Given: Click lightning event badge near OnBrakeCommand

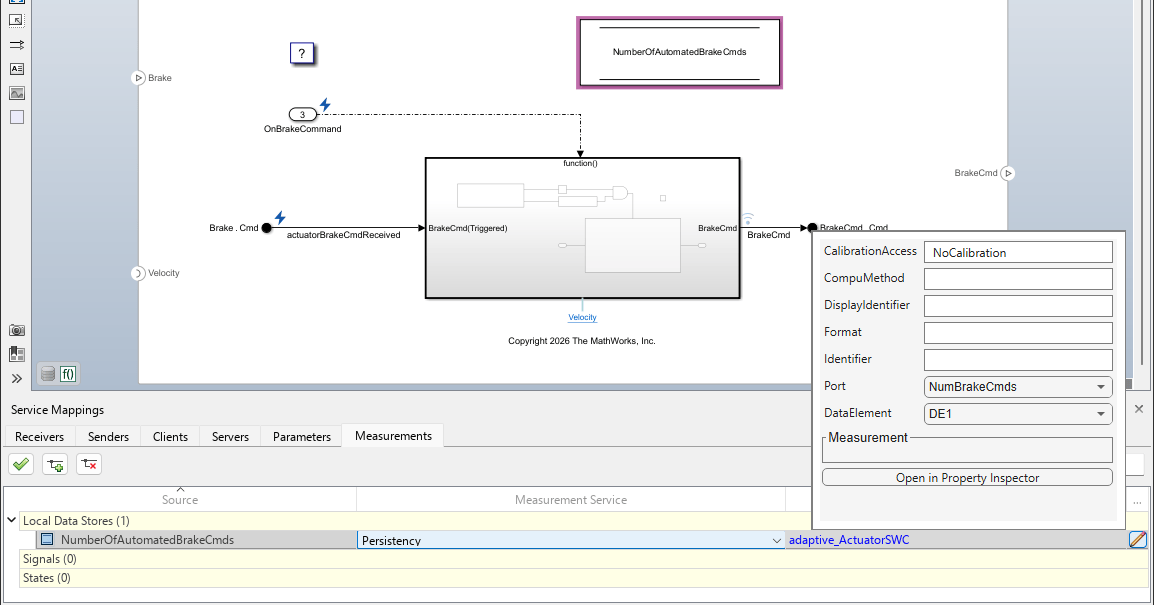Looking at the screenshot, I should pos(325,105).
